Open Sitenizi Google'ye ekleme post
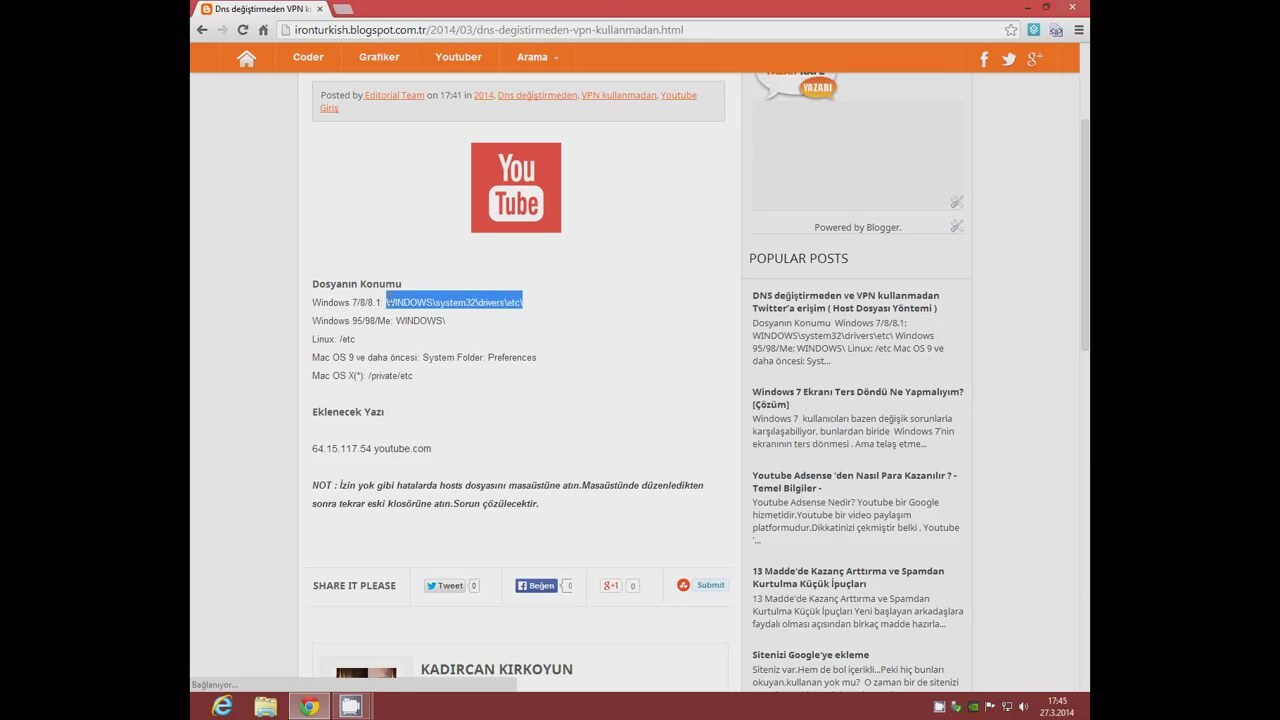The height and width of the screenshot is (720, 1280). click(x=811, y=655)
